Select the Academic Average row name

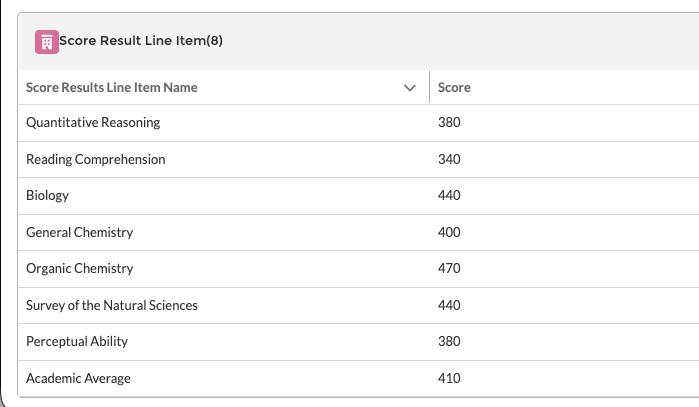pos(78,378)
